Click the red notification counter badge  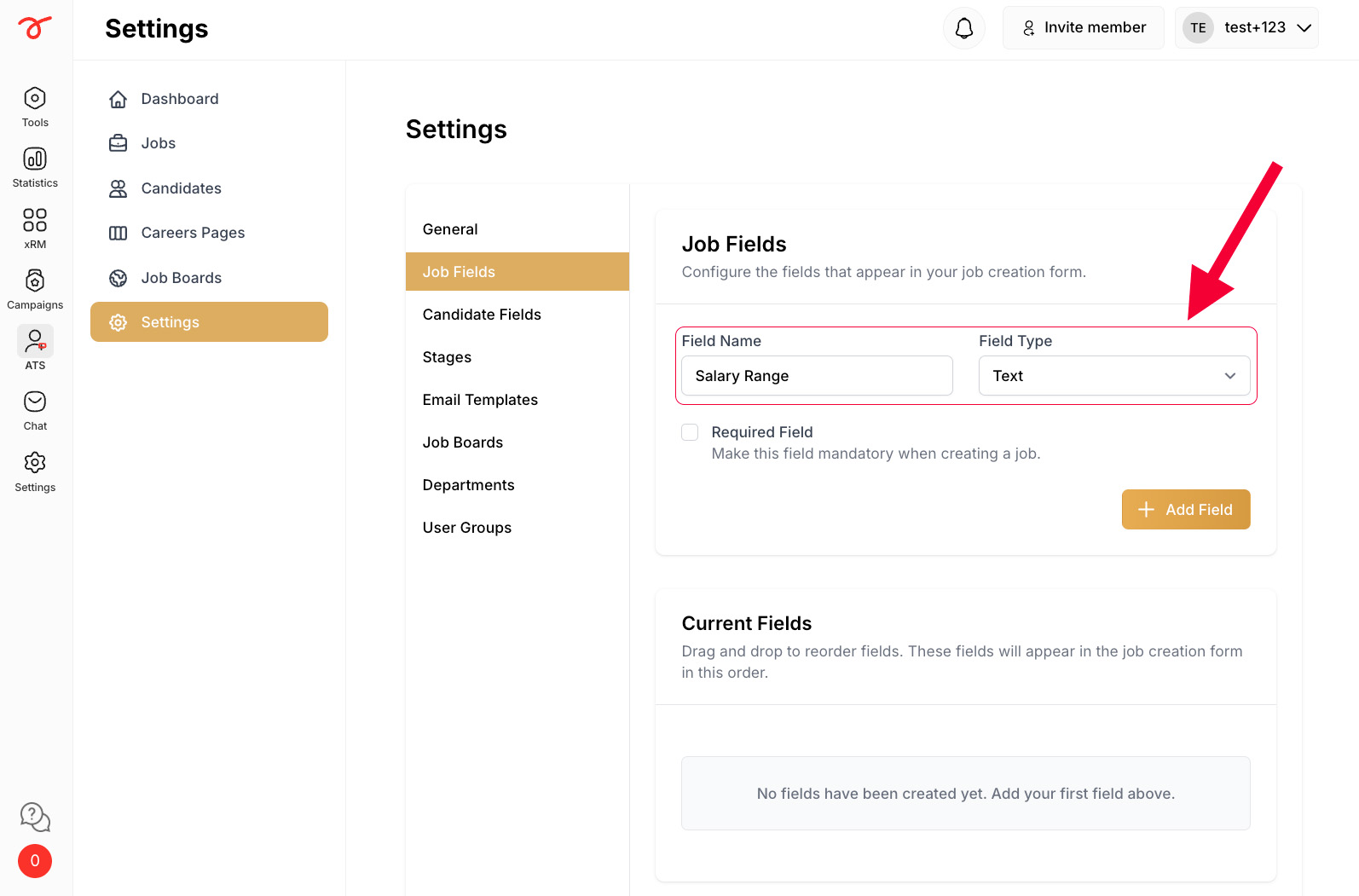(x=35, y=861)
